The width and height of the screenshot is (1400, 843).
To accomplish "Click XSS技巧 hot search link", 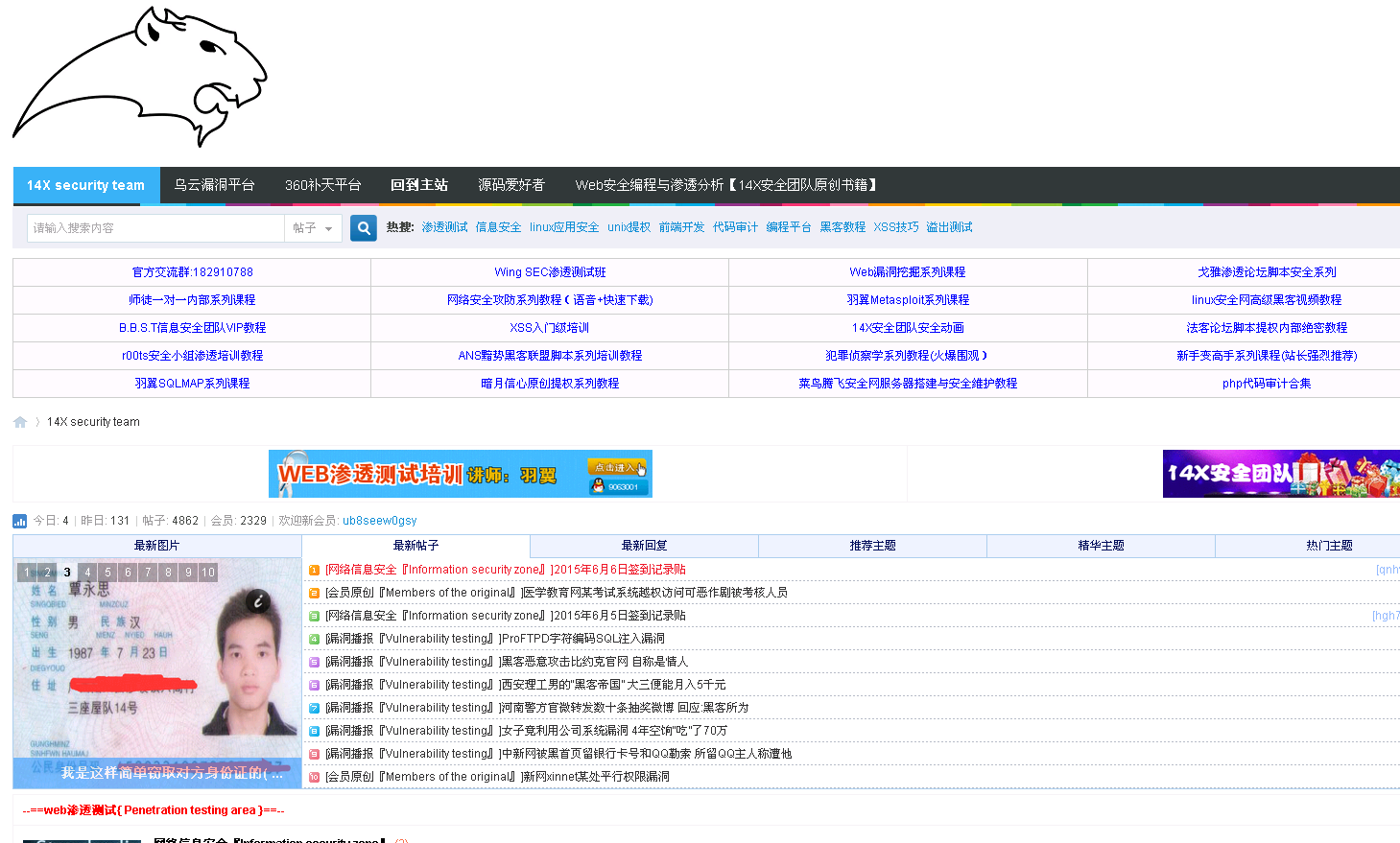I will 896,227.
